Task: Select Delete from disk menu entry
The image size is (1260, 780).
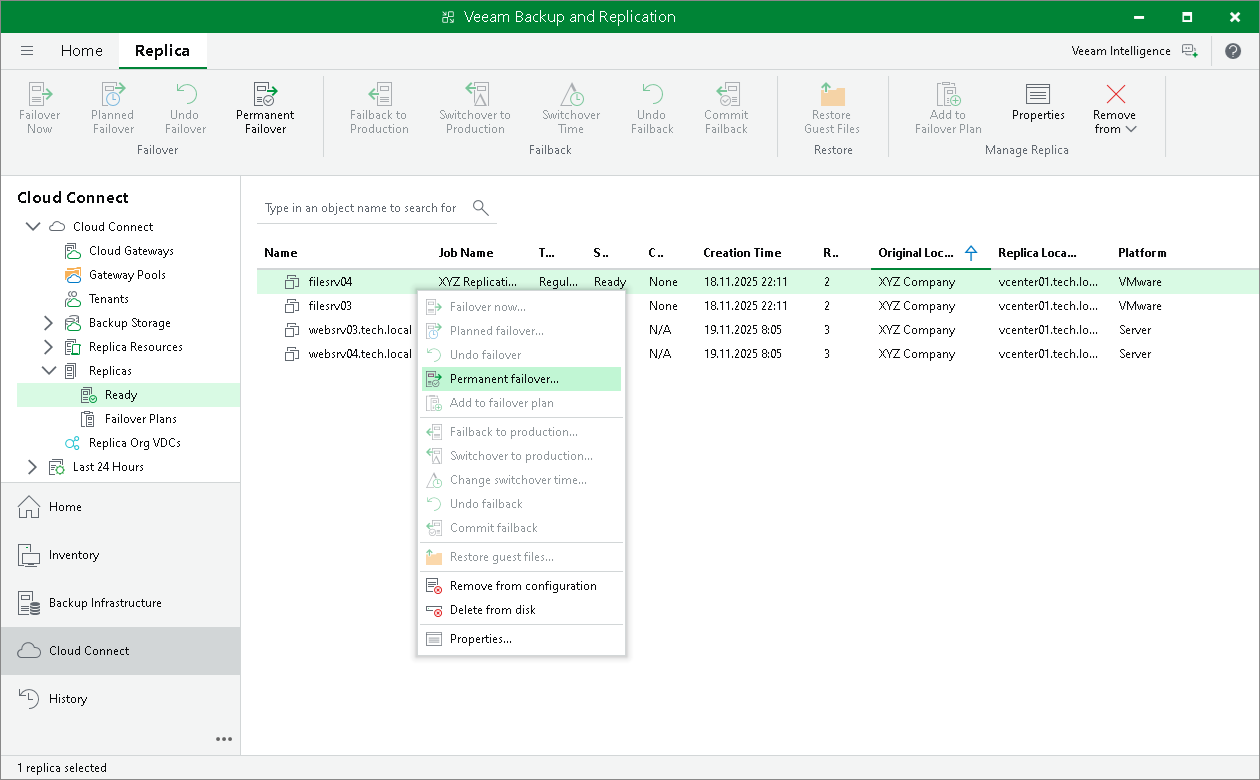Action: [x=492, y=610]
